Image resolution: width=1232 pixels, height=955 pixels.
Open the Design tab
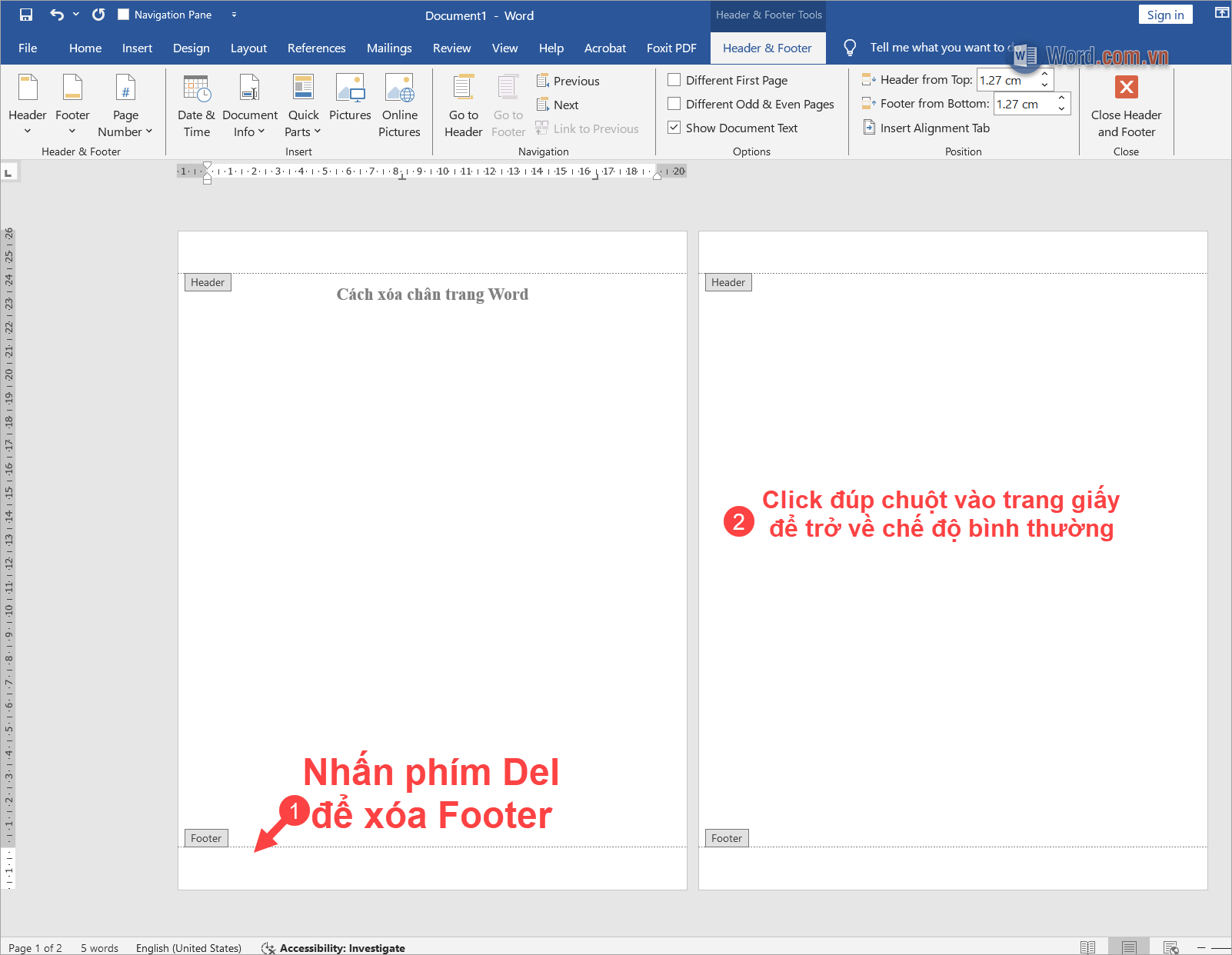pyautogui.click(x=191, y=48)
